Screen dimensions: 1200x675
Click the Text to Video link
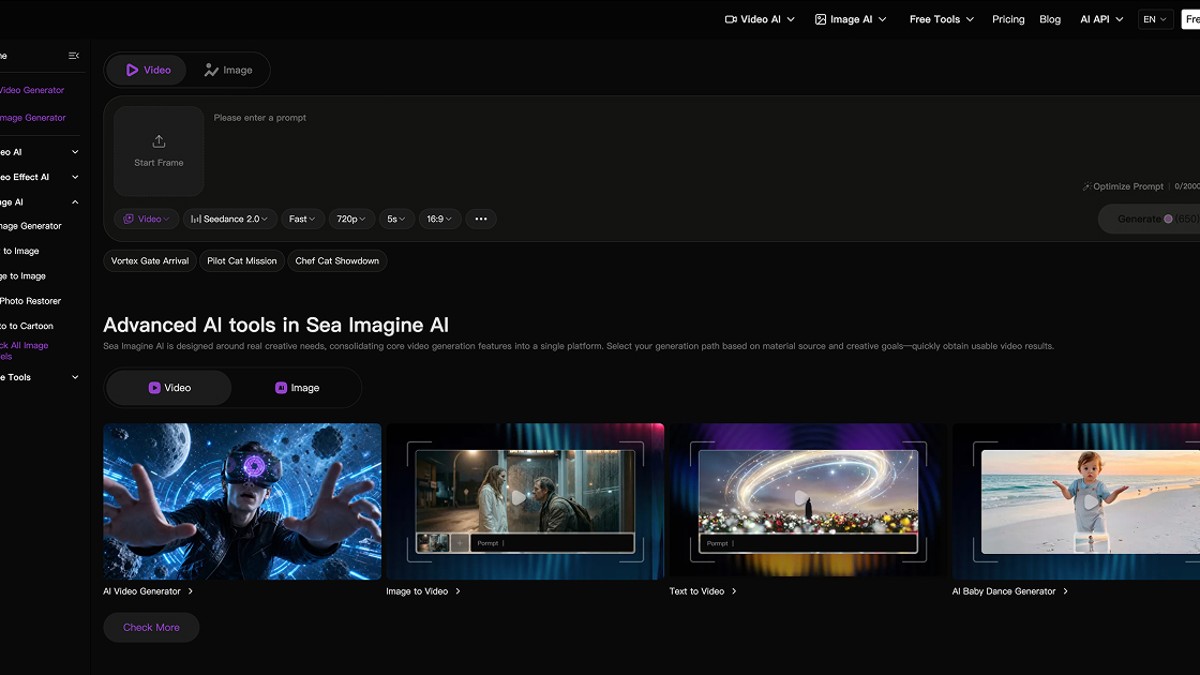click(x=703, y=591)
